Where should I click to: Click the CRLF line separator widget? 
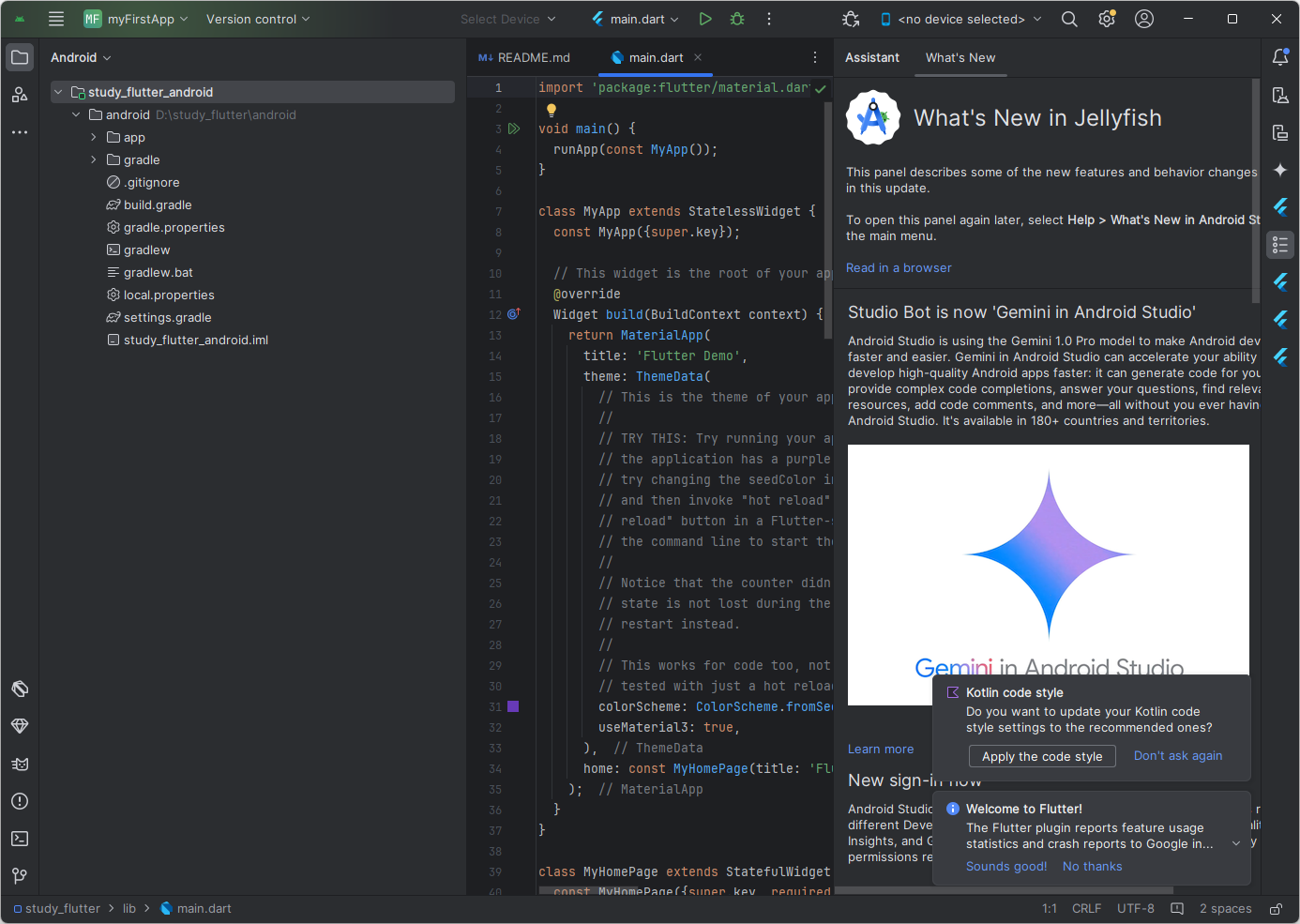click(1086, 908)
